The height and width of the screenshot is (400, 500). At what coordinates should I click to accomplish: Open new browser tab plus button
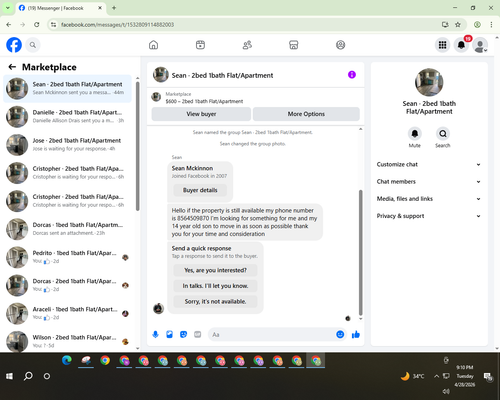click(x=114, y=8)
